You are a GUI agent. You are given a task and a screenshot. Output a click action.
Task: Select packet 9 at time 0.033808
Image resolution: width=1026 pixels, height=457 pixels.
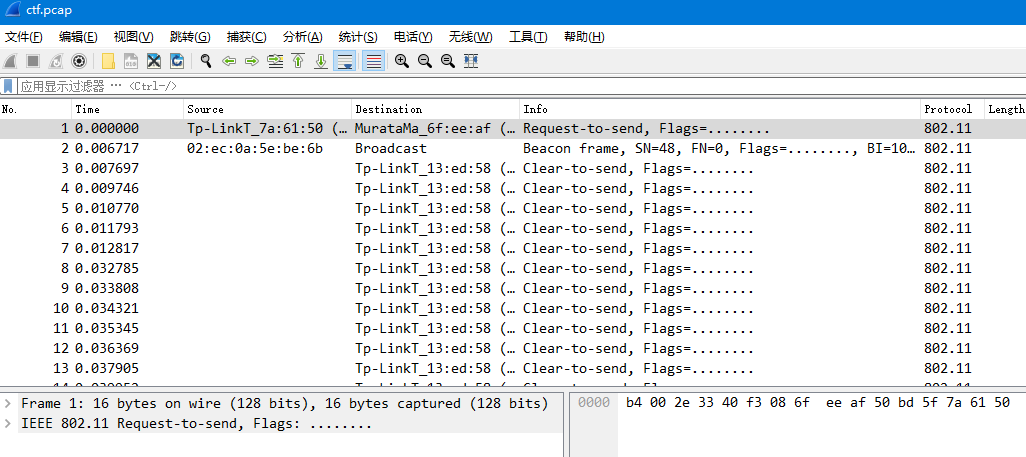click(x=513, y=288)
